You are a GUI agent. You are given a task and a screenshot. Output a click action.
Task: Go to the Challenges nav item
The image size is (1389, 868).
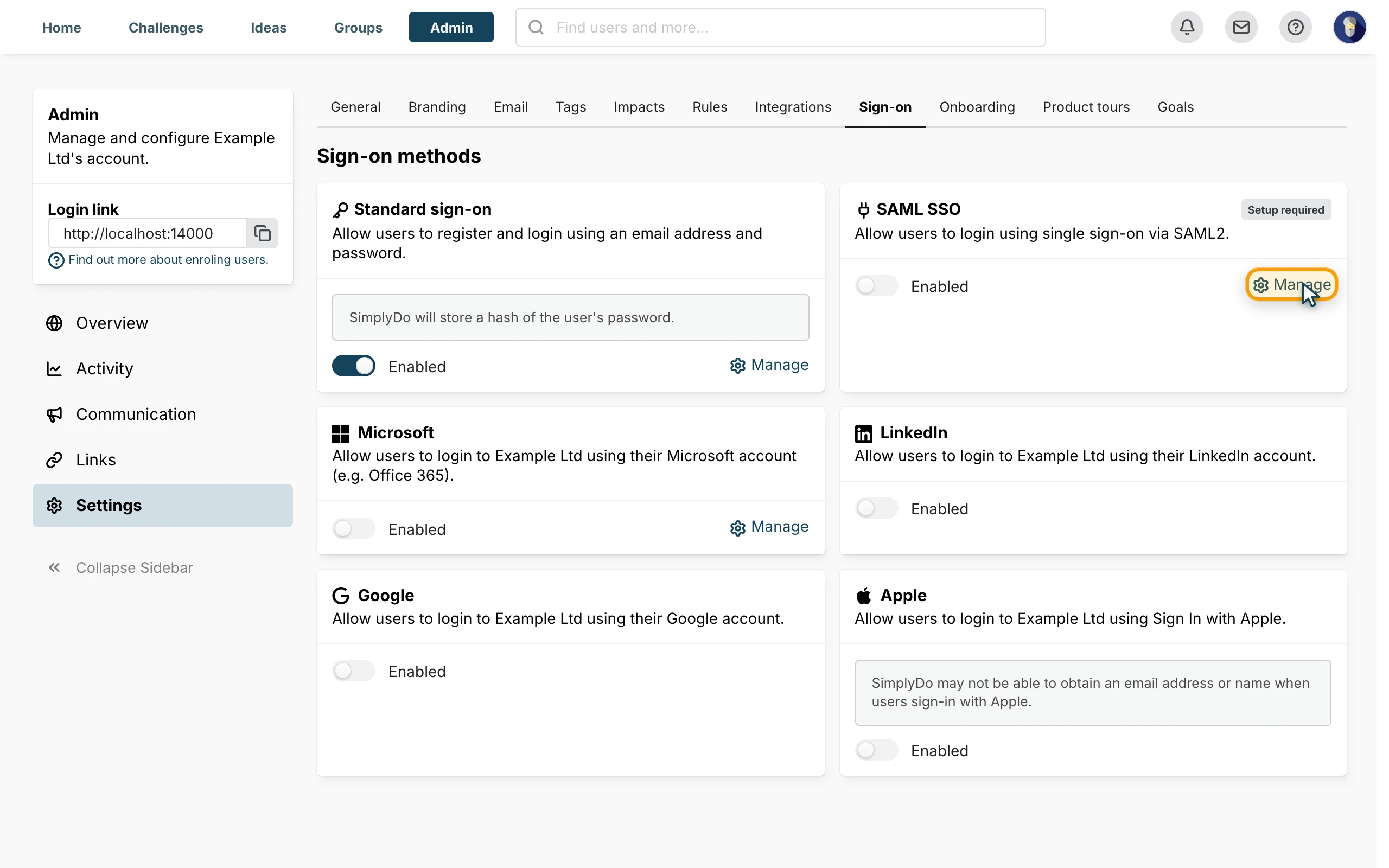coord(165,27)
